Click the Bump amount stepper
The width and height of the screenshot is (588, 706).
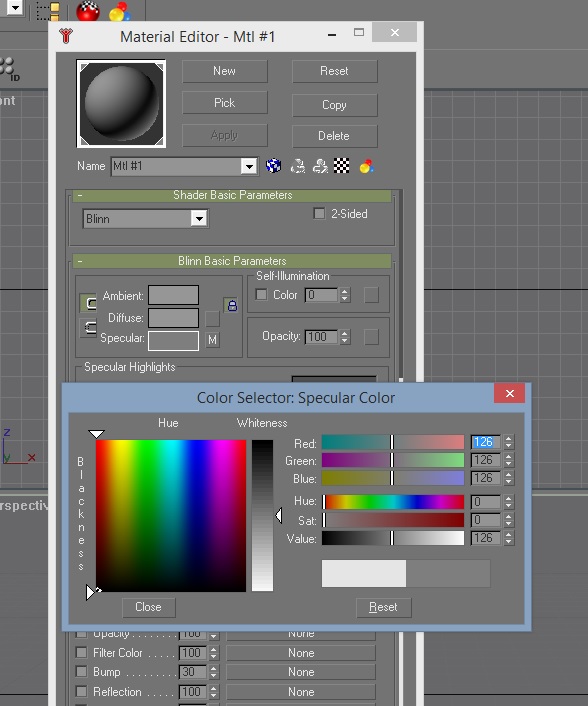click(x=214, y=672)
